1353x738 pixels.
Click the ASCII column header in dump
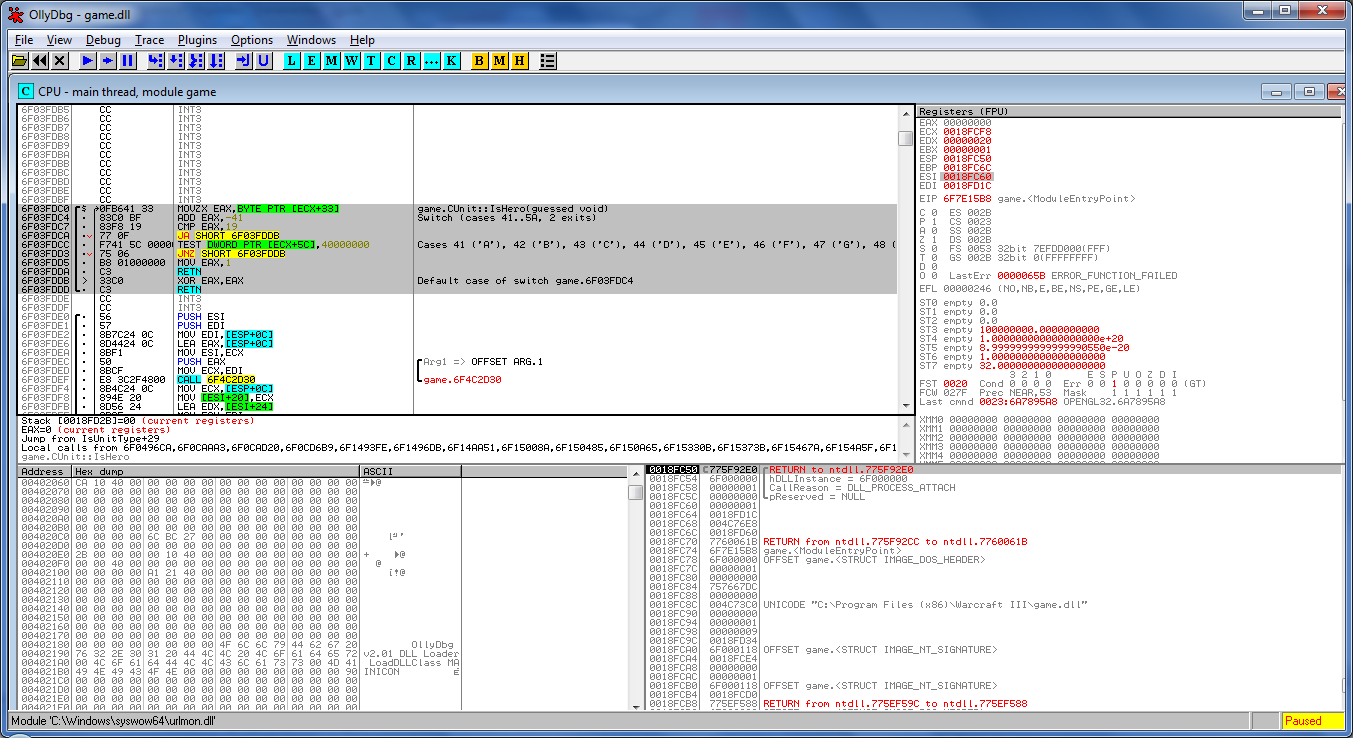[411, 471]
